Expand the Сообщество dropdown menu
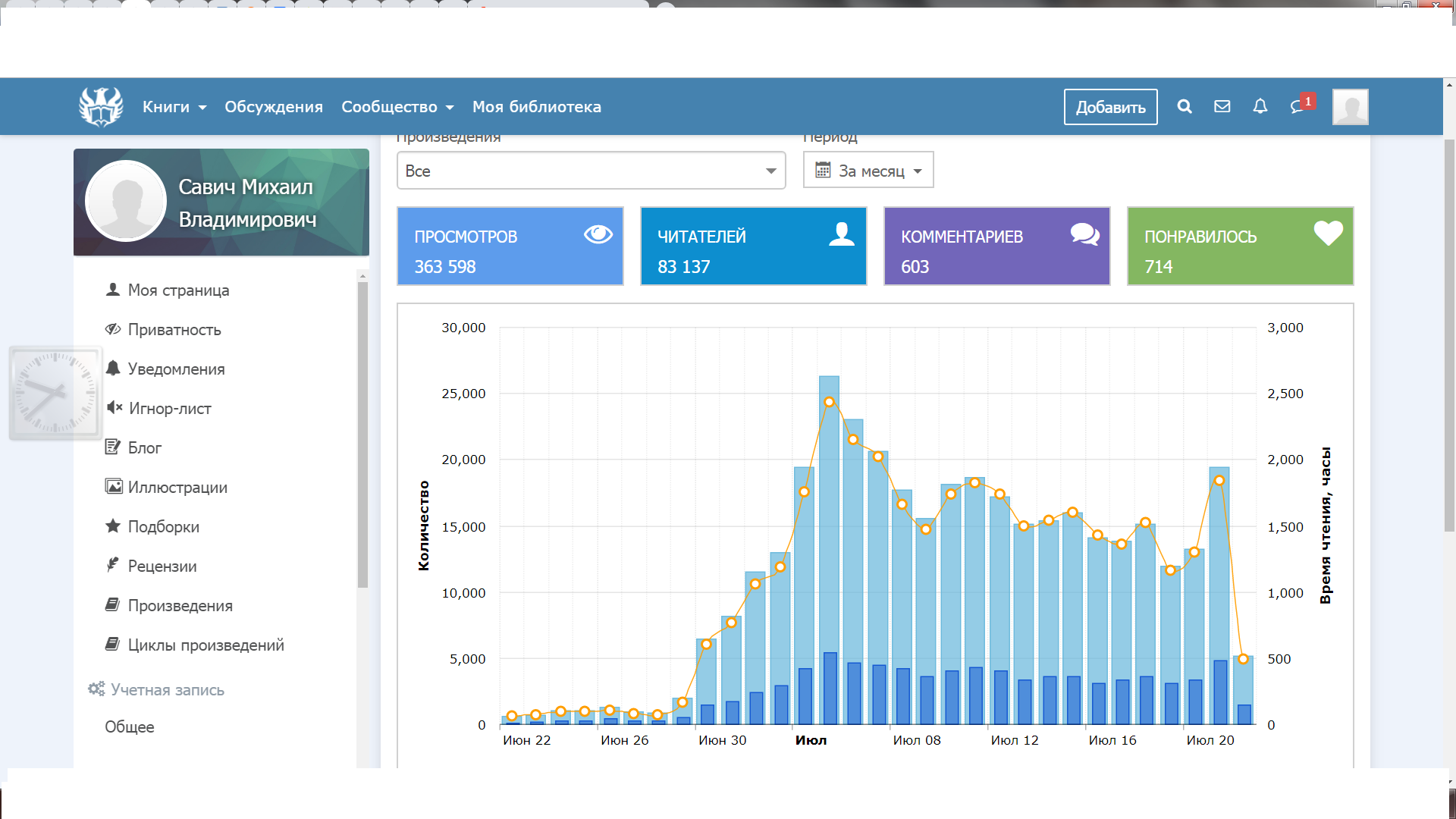 (x=397, y=107)
